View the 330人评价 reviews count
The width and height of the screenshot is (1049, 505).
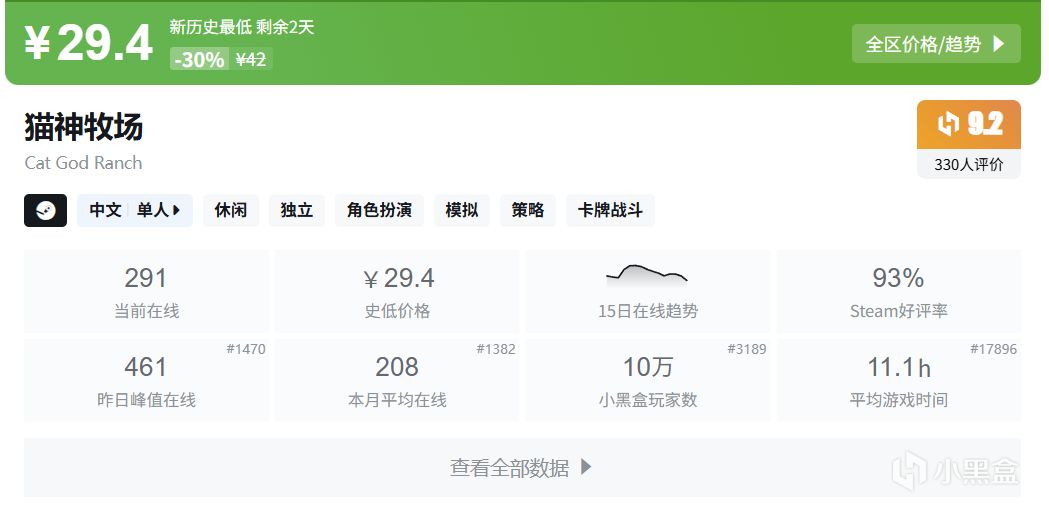tap(969, 165)
